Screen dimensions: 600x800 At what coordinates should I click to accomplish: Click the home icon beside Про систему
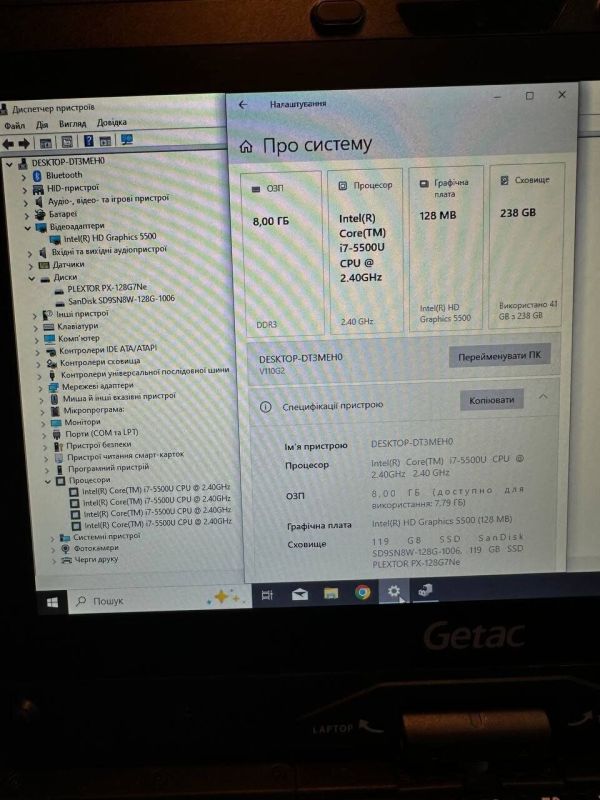(246, 147)
